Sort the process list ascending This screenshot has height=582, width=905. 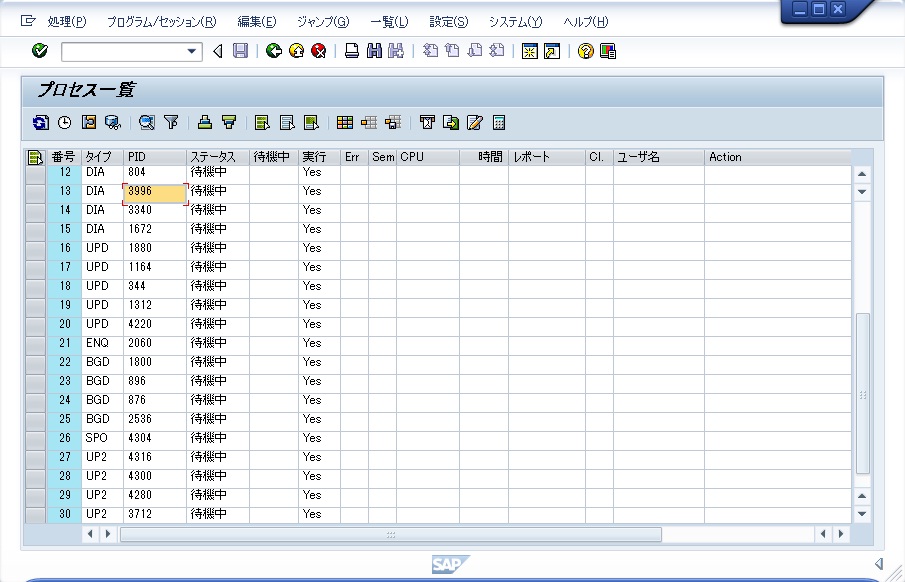[206, 122]
